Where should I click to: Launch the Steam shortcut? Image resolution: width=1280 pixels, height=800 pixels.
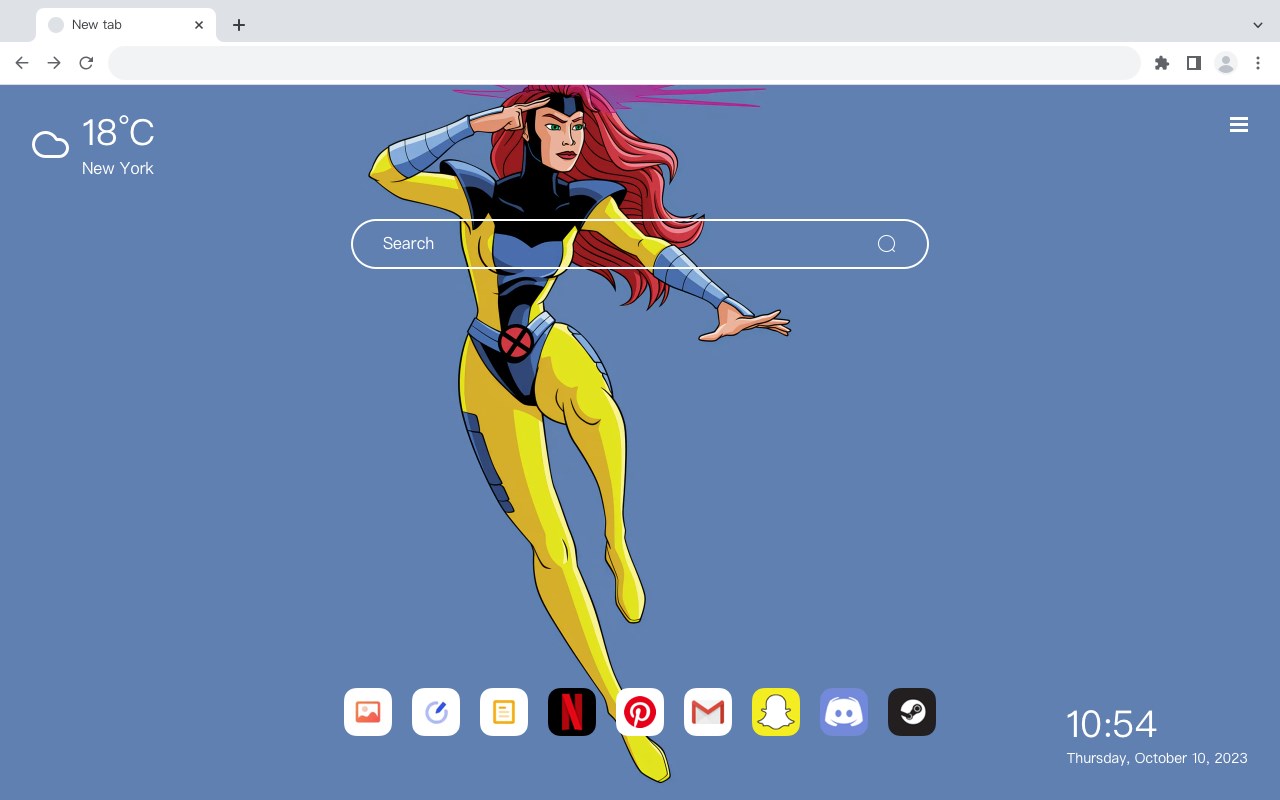[x=912, y=712]
